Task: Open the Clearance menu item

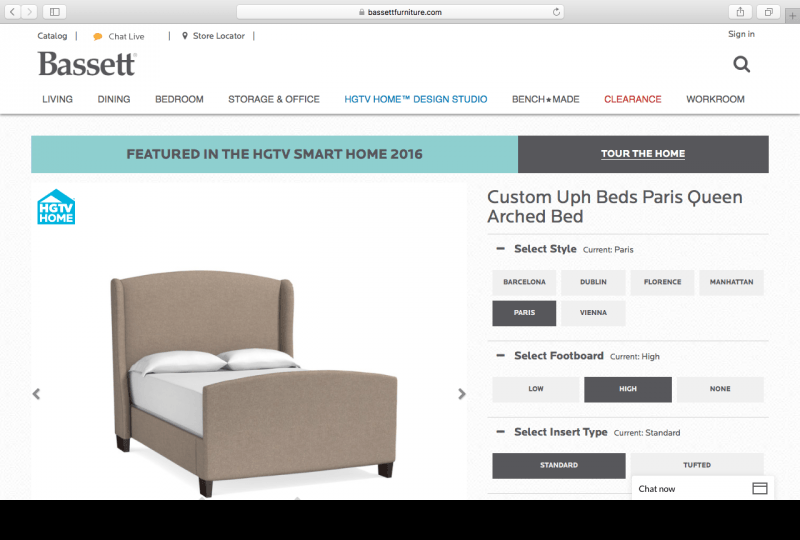Action: pos(633,99)
